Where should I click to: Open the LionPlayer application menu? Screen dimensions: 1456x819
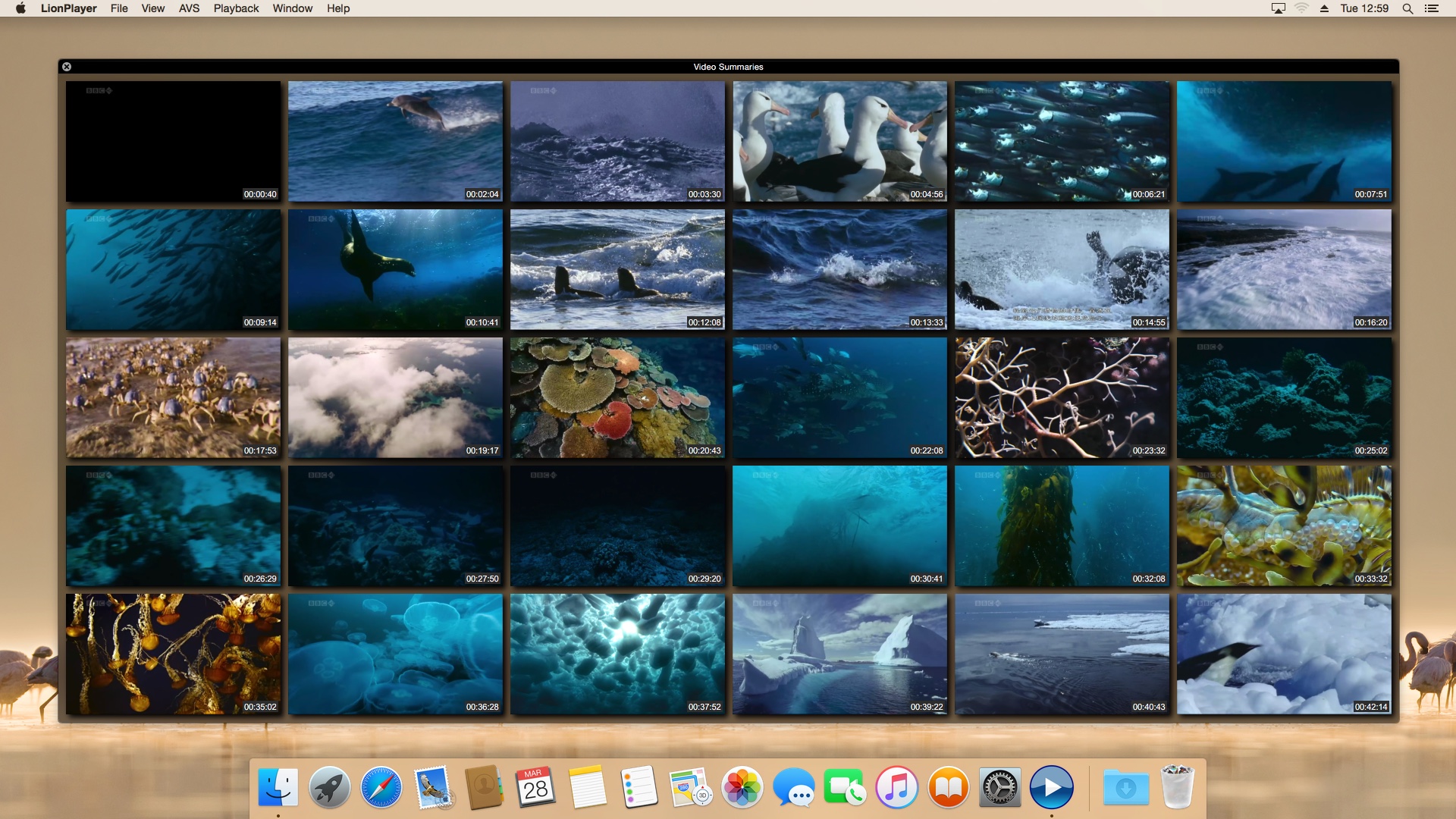click(68, 8)
